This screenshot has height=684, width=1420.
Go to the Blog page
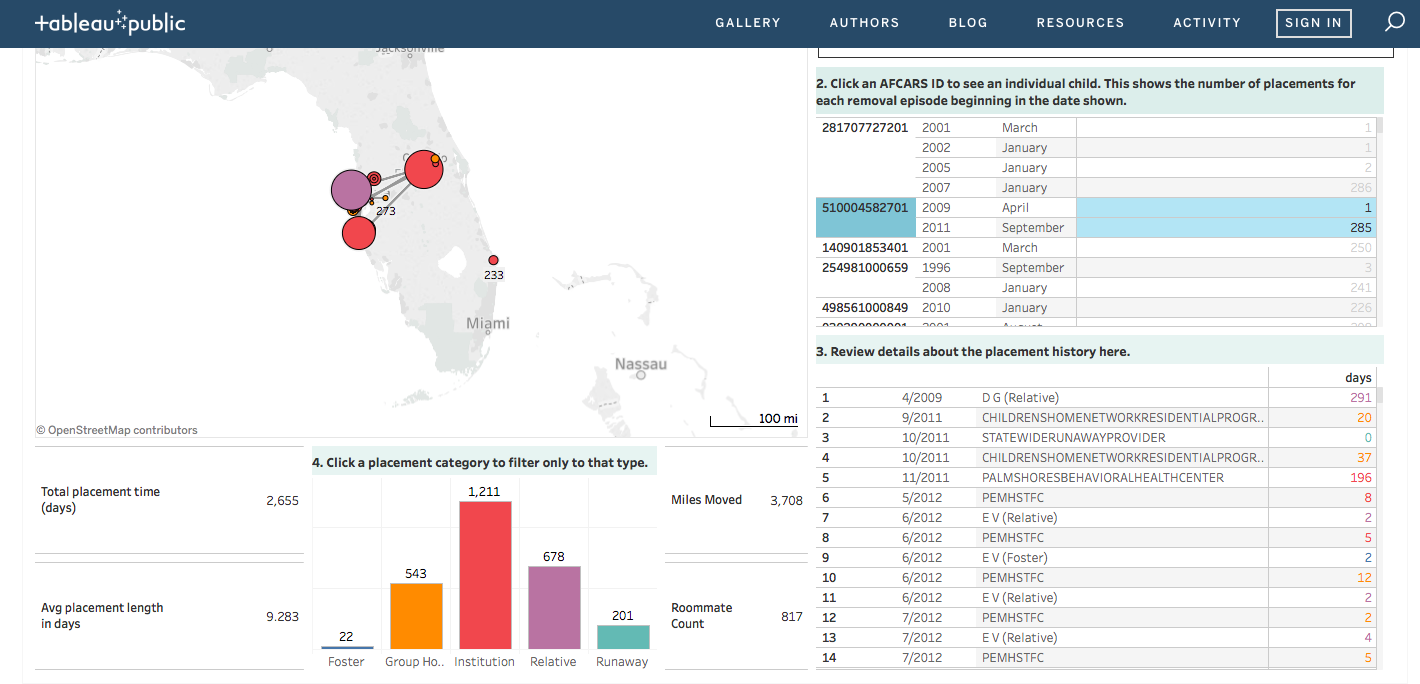pos(967,23)
